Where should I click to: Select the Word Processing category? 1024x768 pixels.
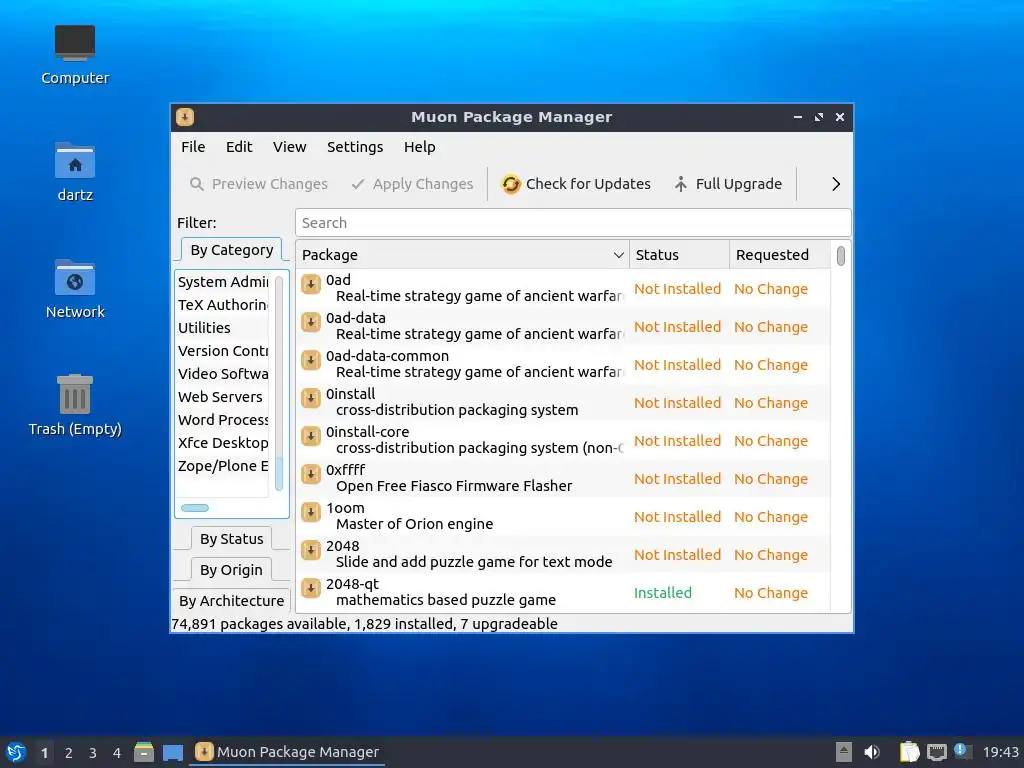pos(222,420)
